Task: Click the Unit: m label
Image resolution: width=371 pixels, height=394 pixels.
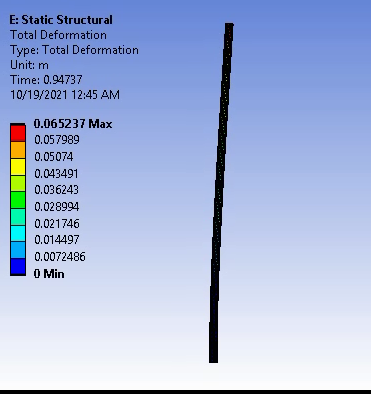Action: click(29, 65)
